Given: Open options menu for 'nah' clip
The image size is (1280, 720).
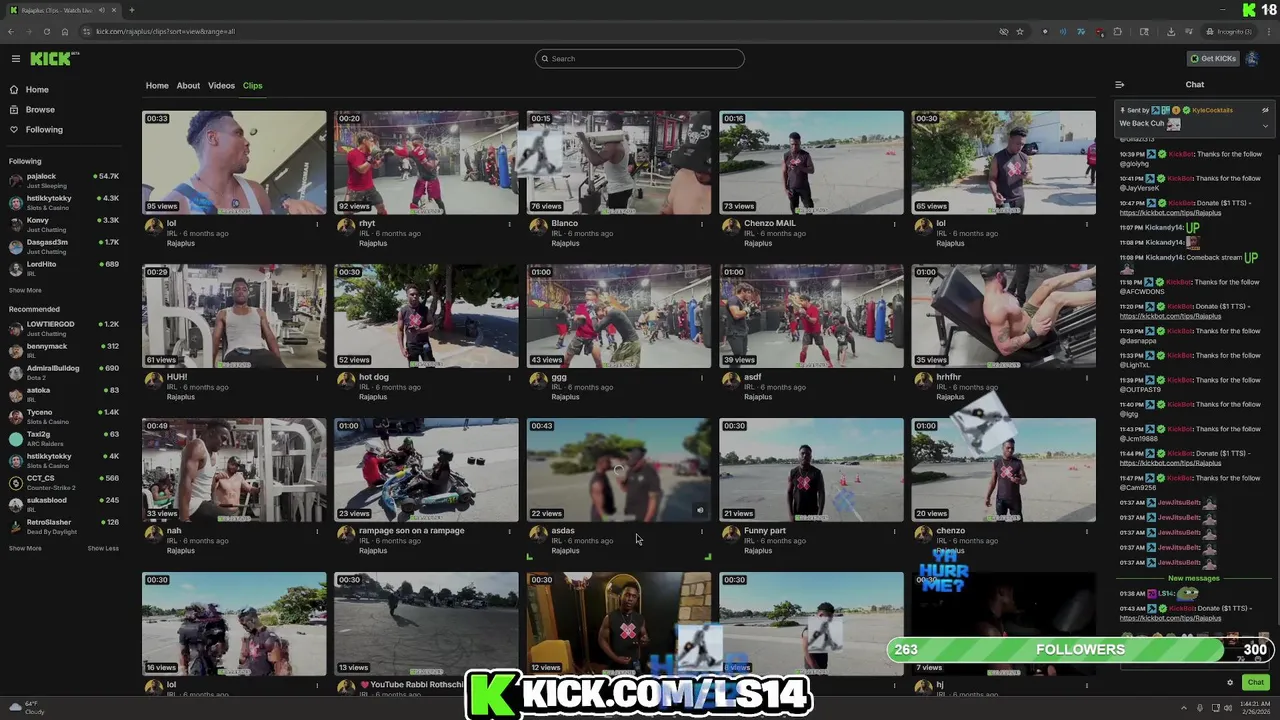Looking at the screenshot, I should pos(317,532).
